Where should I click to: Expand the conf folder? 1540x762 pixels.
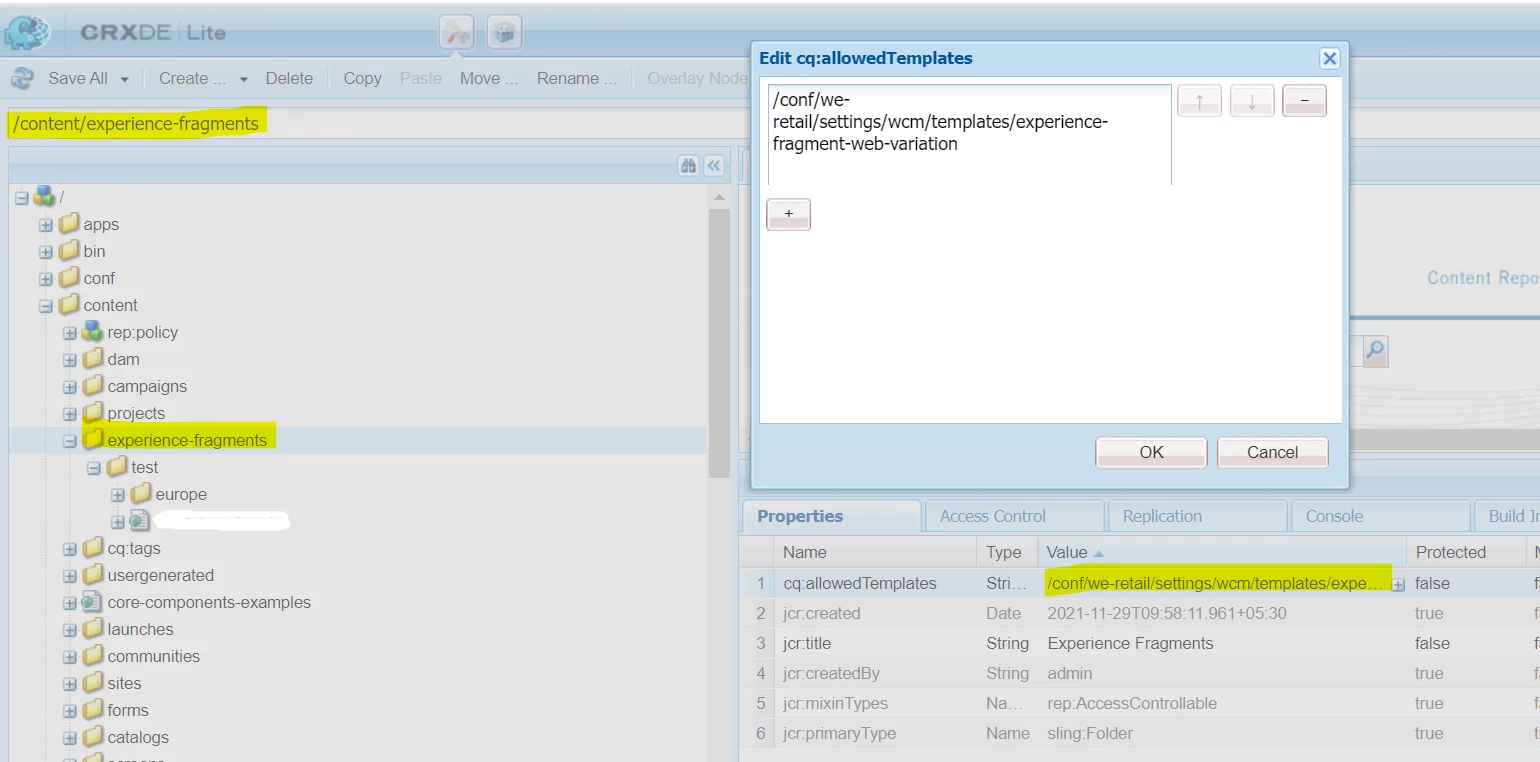click(46, 279)
